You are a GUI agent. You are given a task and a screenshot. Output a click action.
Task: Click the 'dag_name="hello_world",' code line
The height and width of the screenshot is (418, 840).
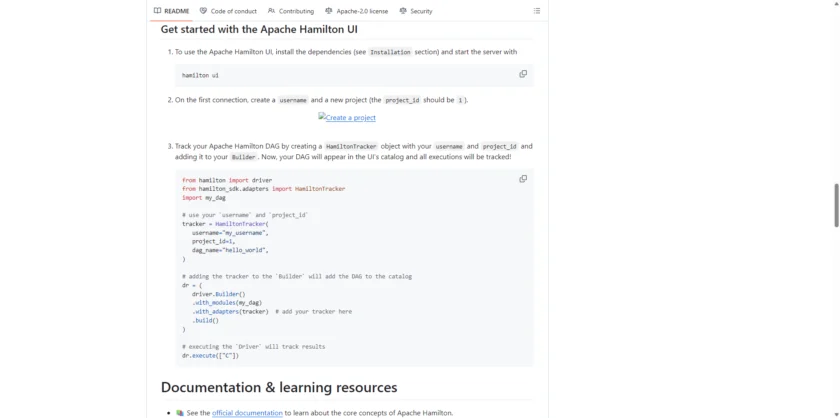(x=230, y=250)
